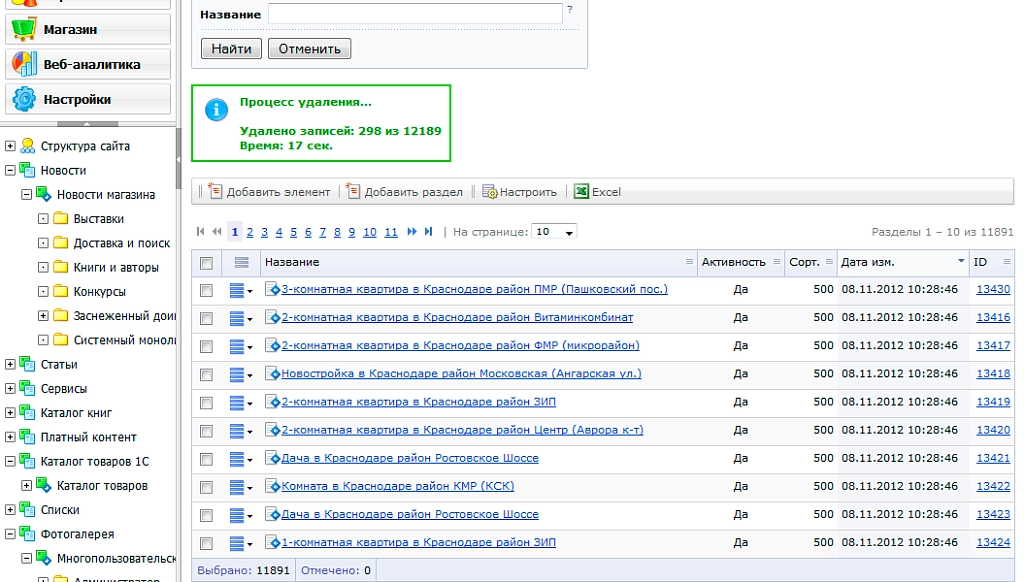The image size is (1024, 582).
Task: Expand the Структура сайта tree node
Action: (x=10, y=146)
